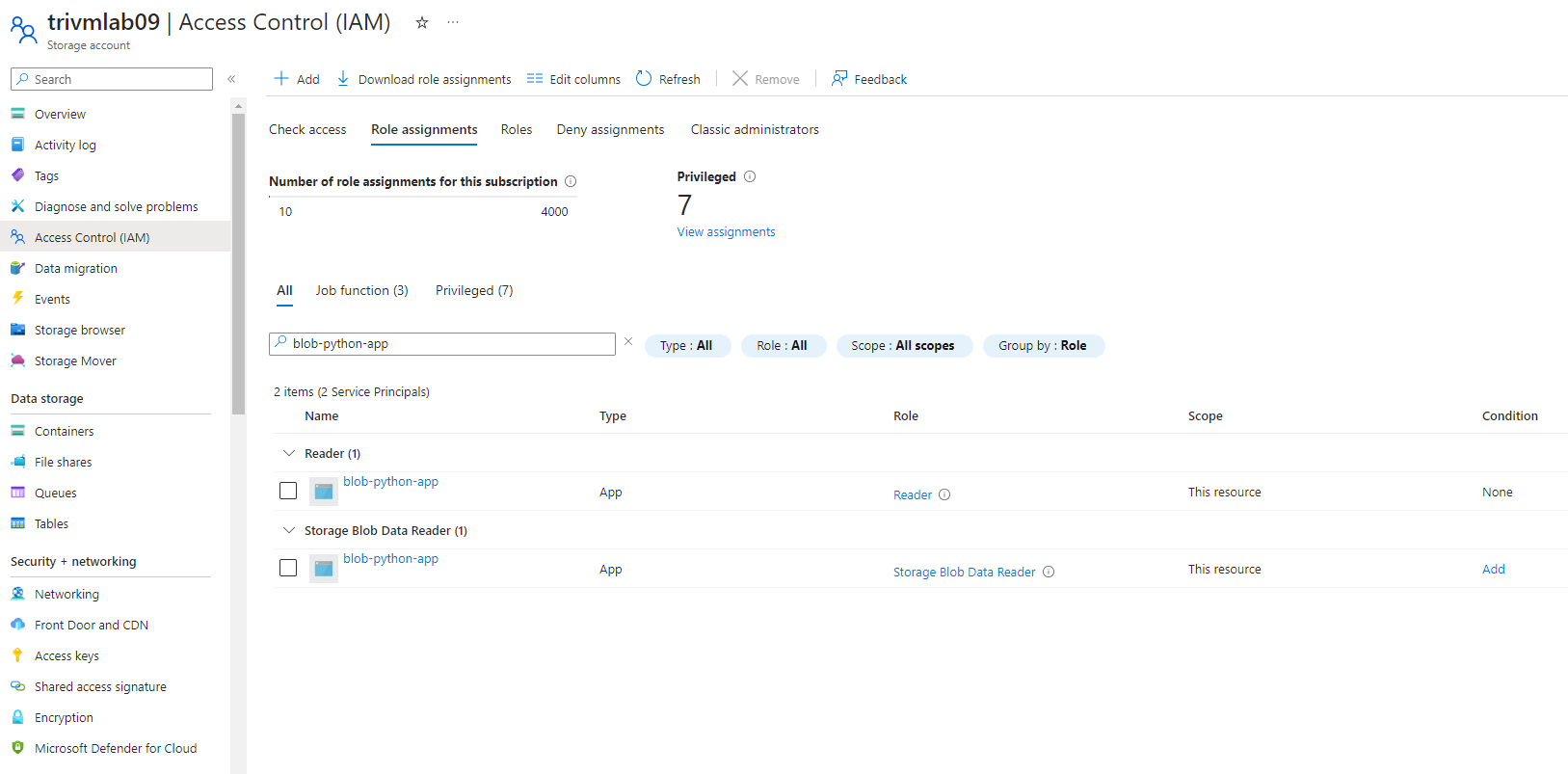Select the blob-python-app Storage Blob Data Reader checkbox
This screenshot has height=774, width=1568.
pyautogui.click(x=288, y=568)
